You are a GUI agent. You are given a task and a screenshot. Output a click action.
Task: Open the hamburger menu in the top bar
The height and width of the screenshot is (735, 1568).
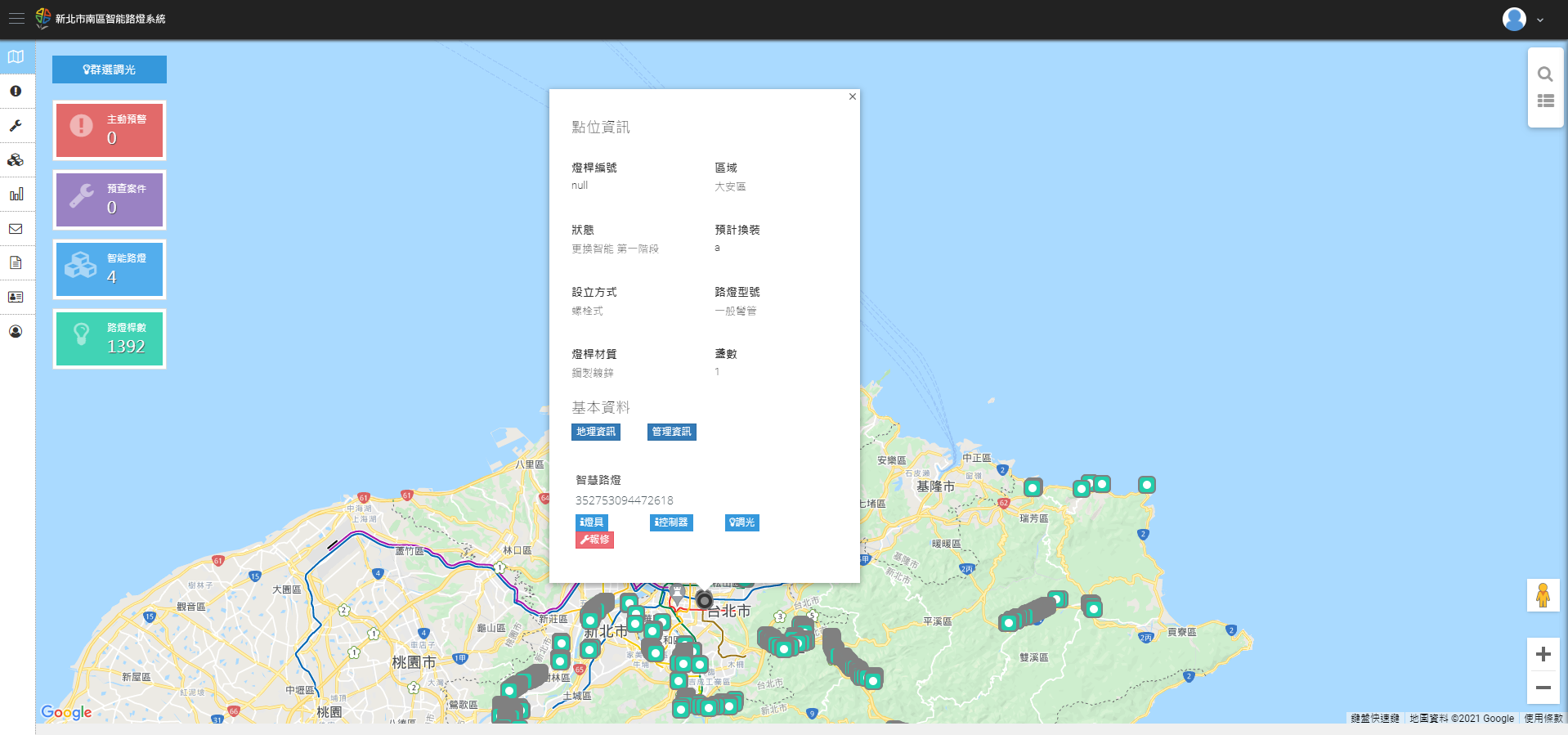[16, 18]
